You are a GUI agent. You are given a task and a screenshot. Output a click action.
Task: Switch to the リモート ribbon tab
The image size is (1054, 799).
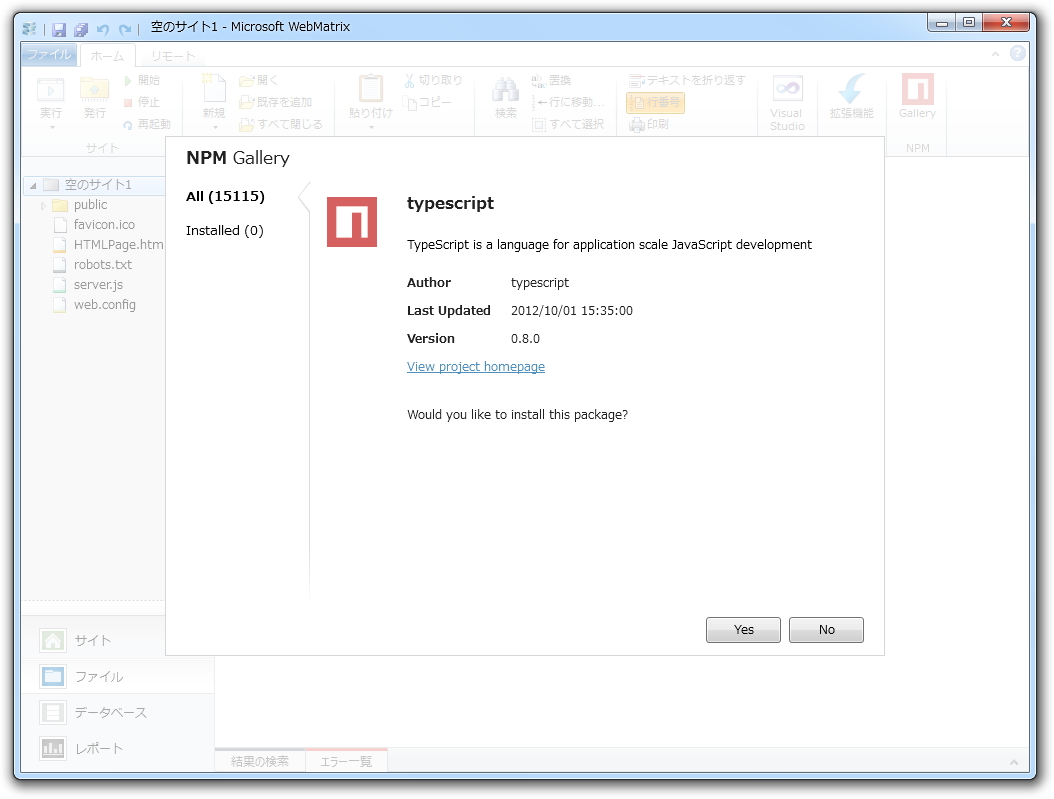(172, 55)
